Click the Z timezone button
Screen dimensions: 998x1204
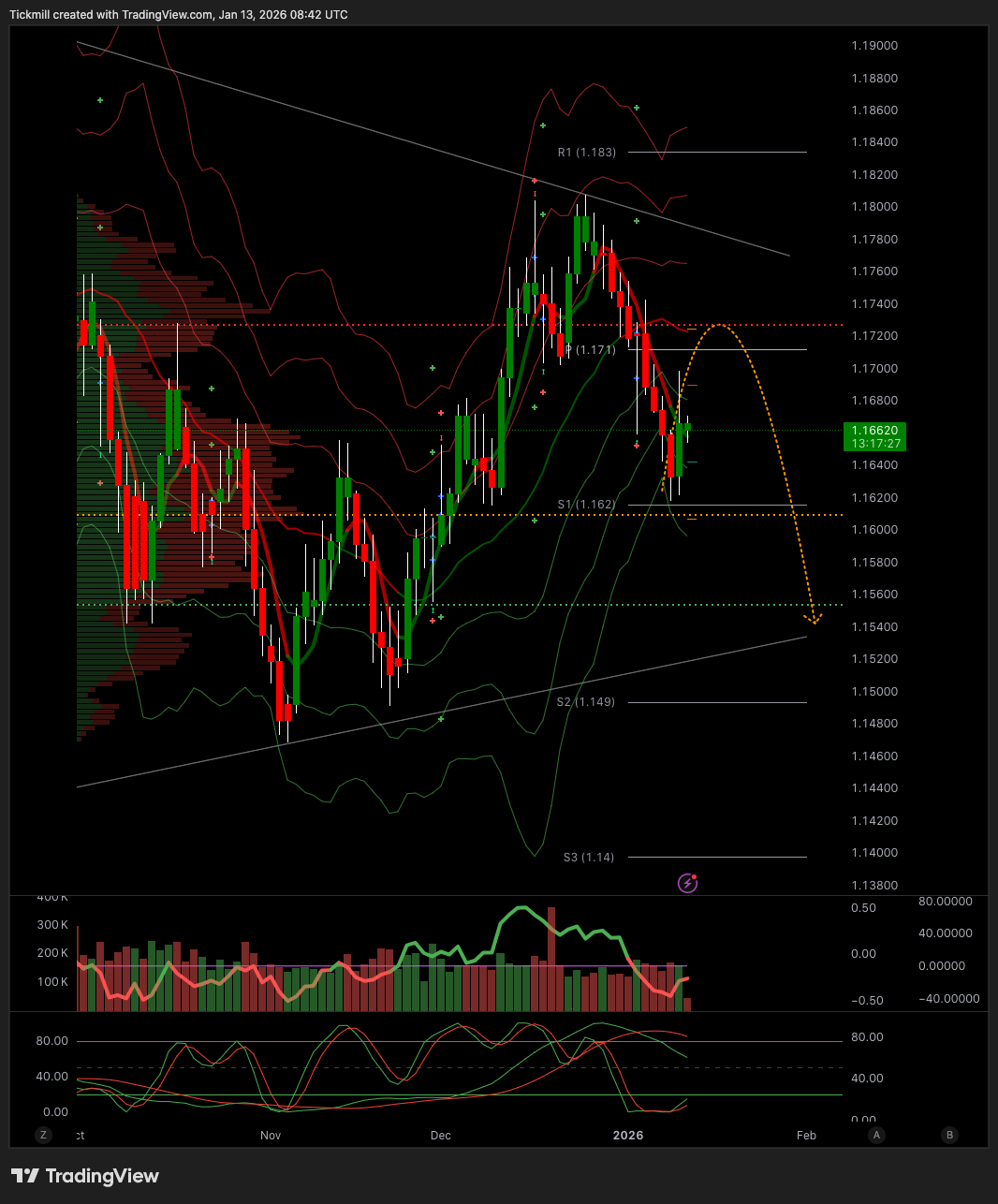tap(43, 1135)
